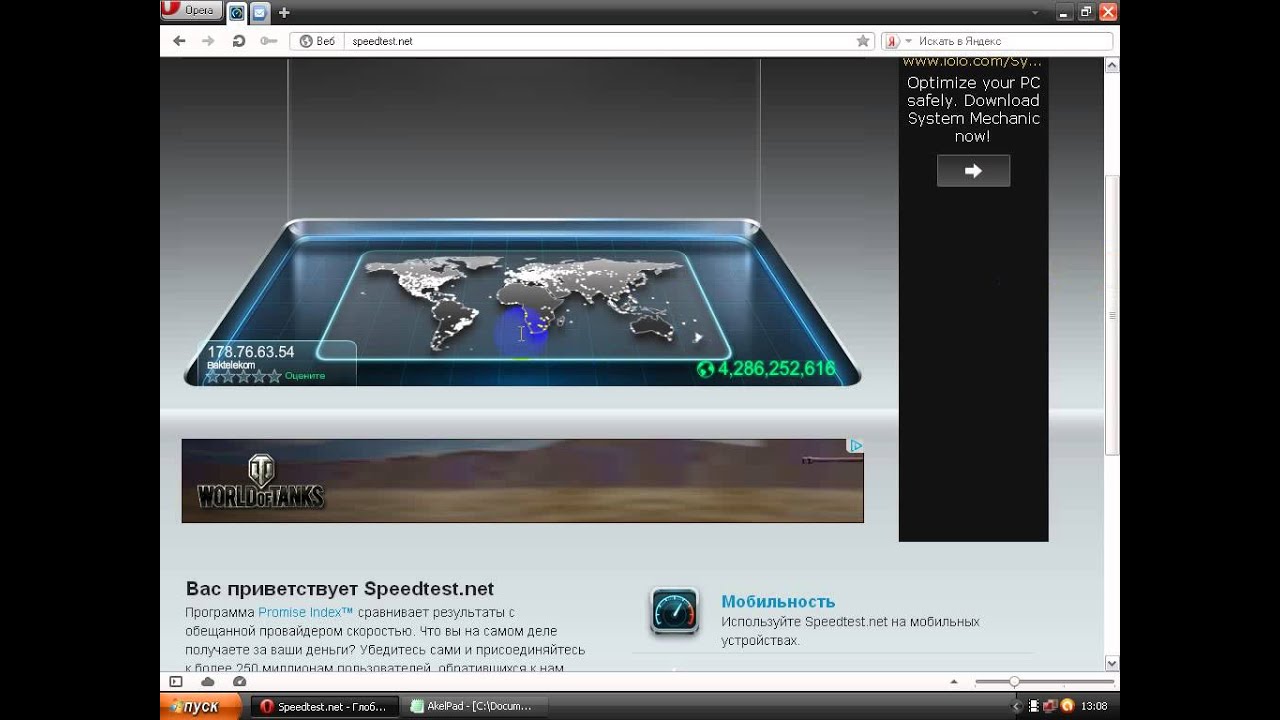The image size is (1280, 720).
Task: Toggle the Opera Turbo gauge icon
Action: tap(239, 681)
